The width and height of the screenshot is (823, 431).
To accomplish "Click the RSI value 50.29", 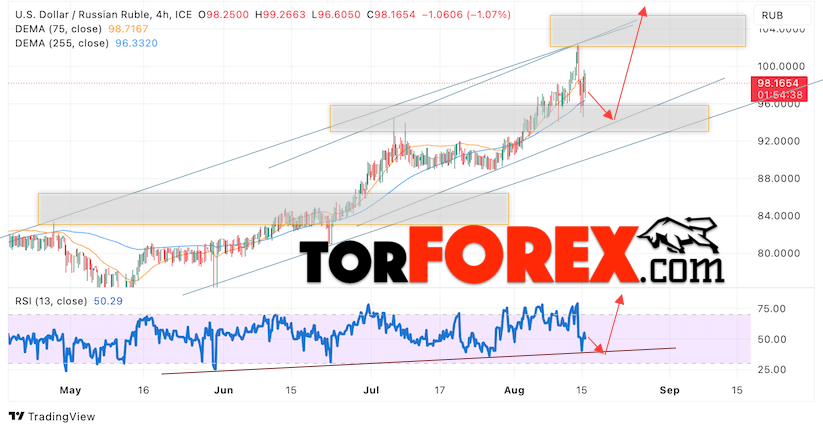I will [108, 301].
